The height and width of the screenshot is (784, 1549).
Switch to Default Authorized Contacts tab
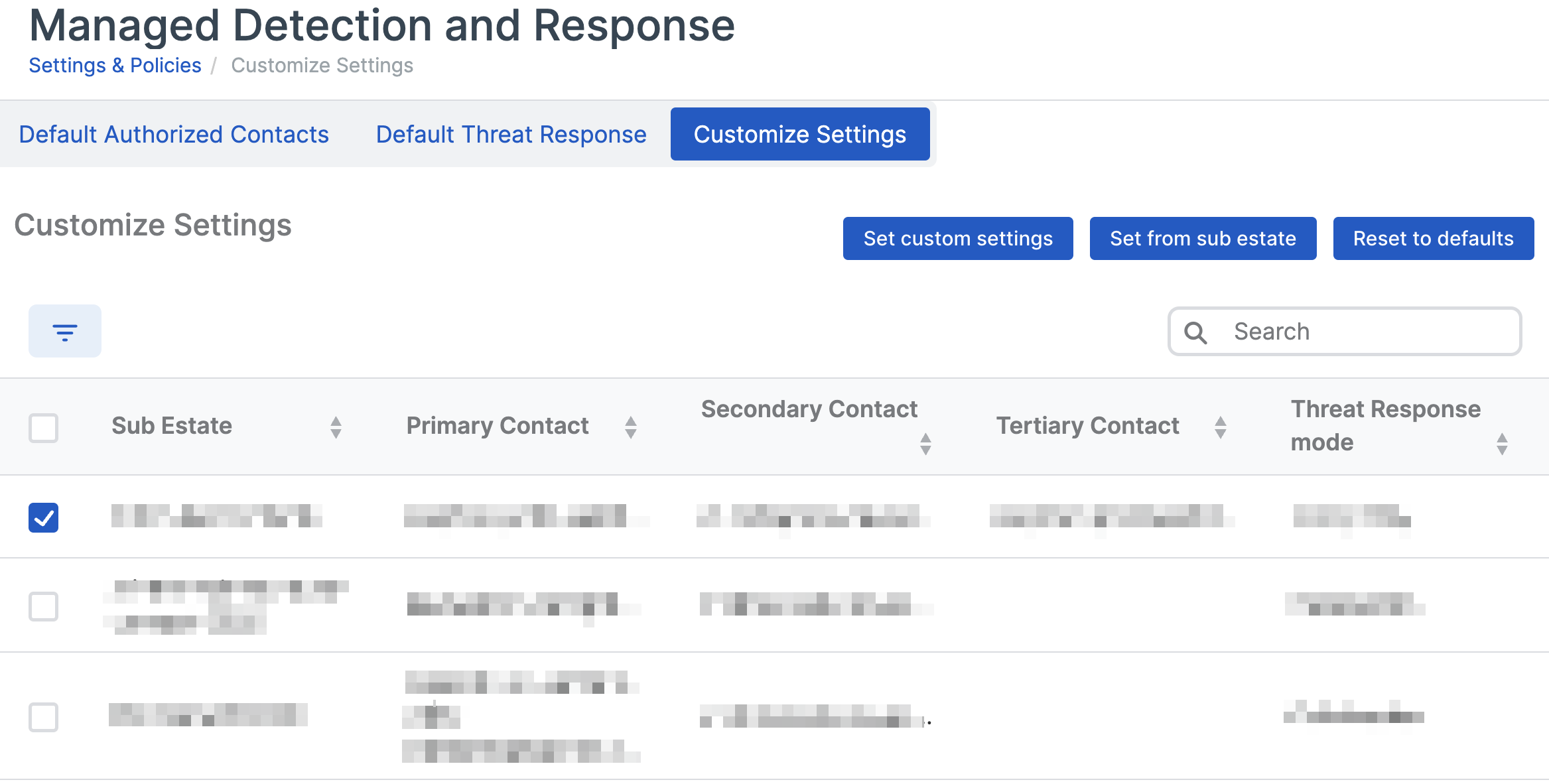tap(174, 134)
